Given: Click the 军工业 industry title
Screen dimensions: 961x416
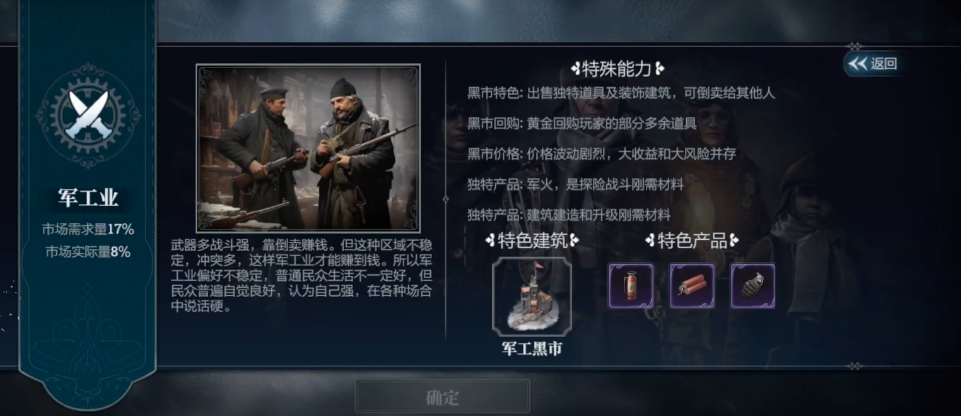Looking at the screenshot, I should (88, 198).
